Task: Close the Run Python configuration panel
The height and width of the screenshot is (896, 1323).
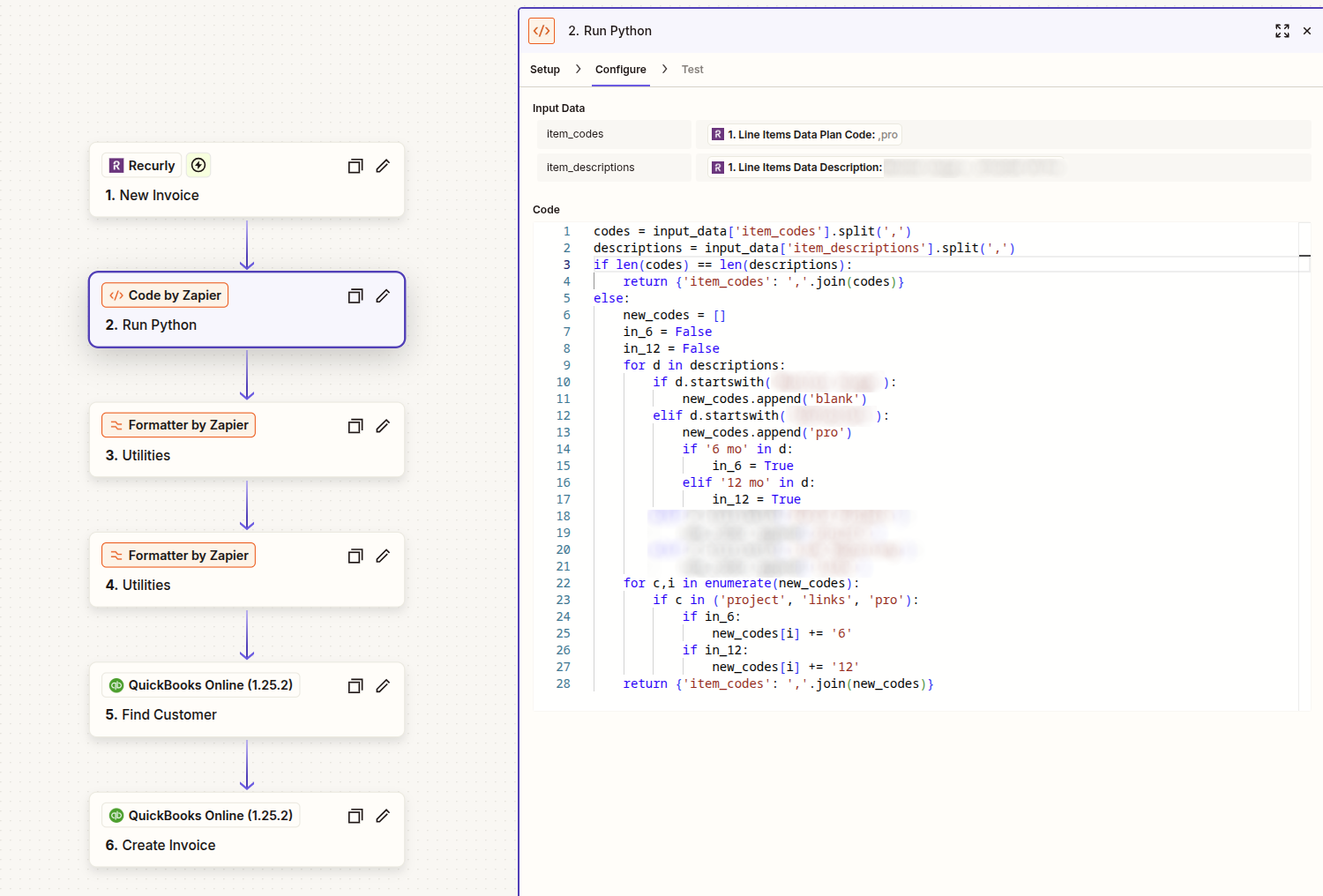Action: tap(1307, 31)
